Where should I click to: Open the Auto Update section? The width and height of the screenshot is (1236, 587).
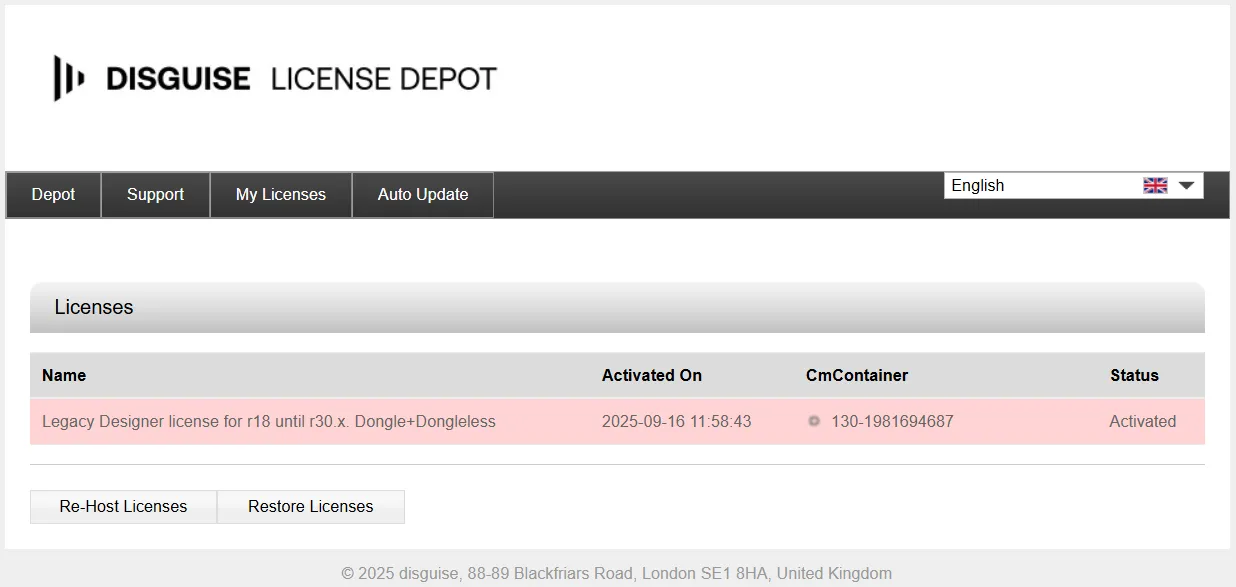point(422,194)
